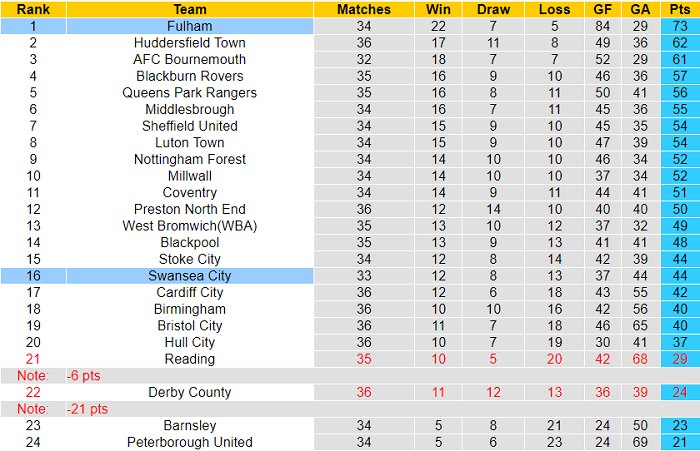The width and height of the screenshot is (700, 451).
Task: Click the Rank column header
Action: pos(33,9)
